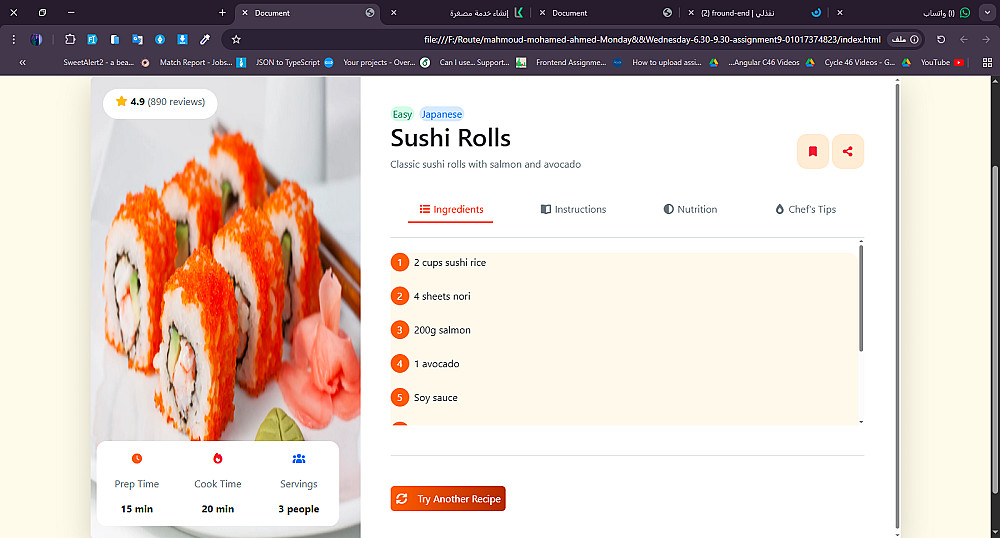The image size is (1000, 538).
Task: Open the browser profile avatar
Action: pos(36,40)
